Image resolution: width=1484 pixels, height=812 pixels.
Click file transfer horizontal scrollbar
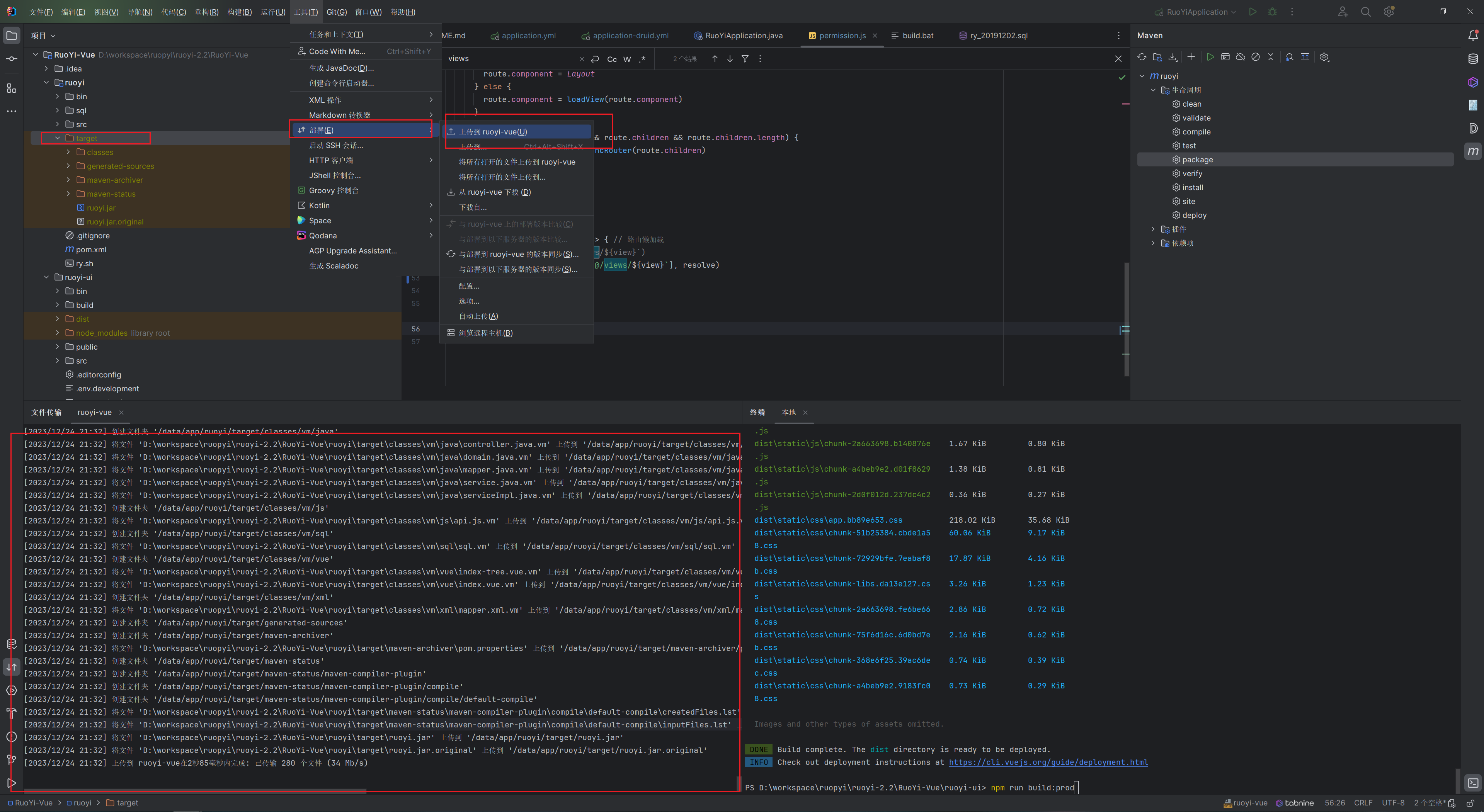click(195, 791)
